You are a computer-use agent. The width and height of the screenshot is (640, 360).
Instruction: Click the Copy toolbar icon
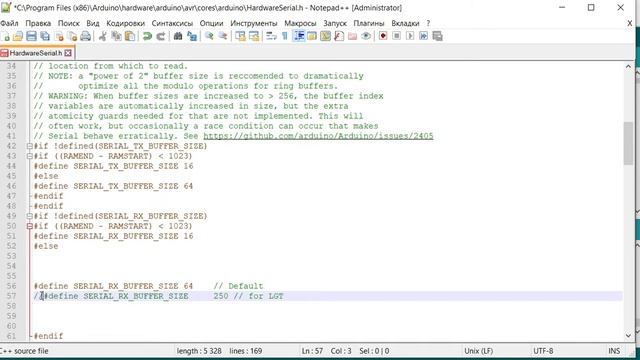(116, 36)
